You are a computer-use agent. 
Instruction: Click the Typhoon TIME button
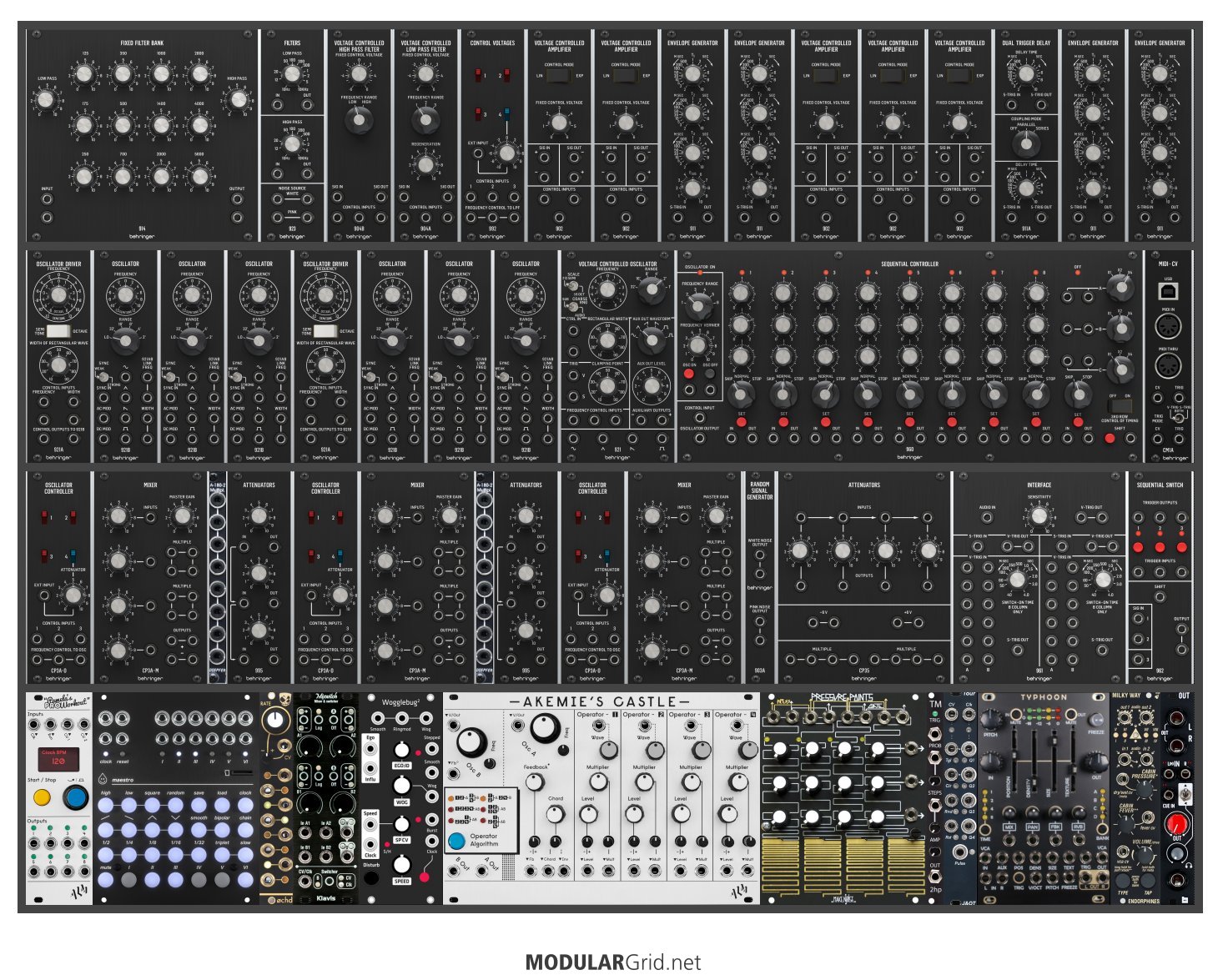pyautogui.click(x=987, y=828)
